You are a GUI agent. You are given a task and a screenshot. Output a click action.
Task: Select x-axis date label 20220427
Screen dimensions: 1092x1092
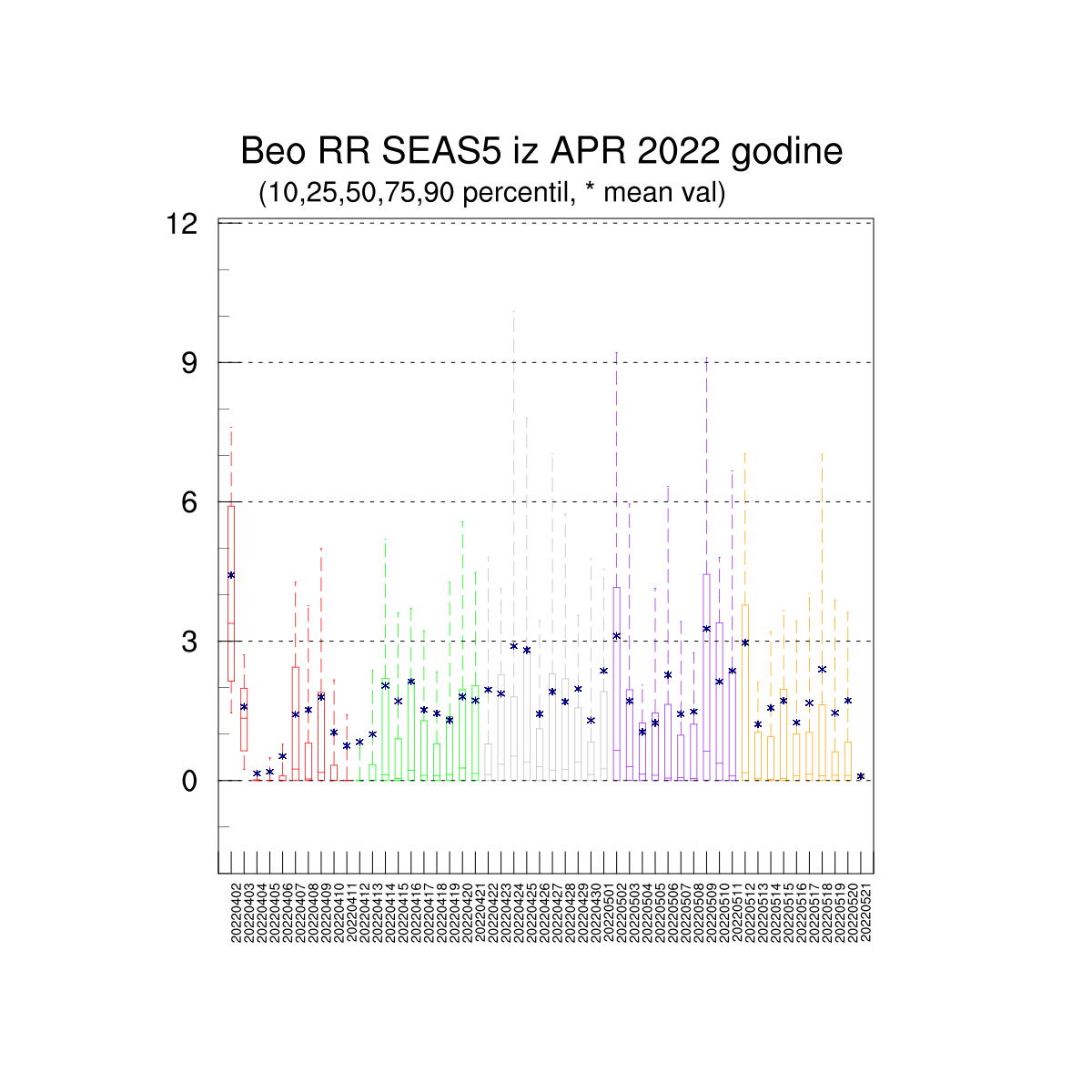click(x=558, y=912)
